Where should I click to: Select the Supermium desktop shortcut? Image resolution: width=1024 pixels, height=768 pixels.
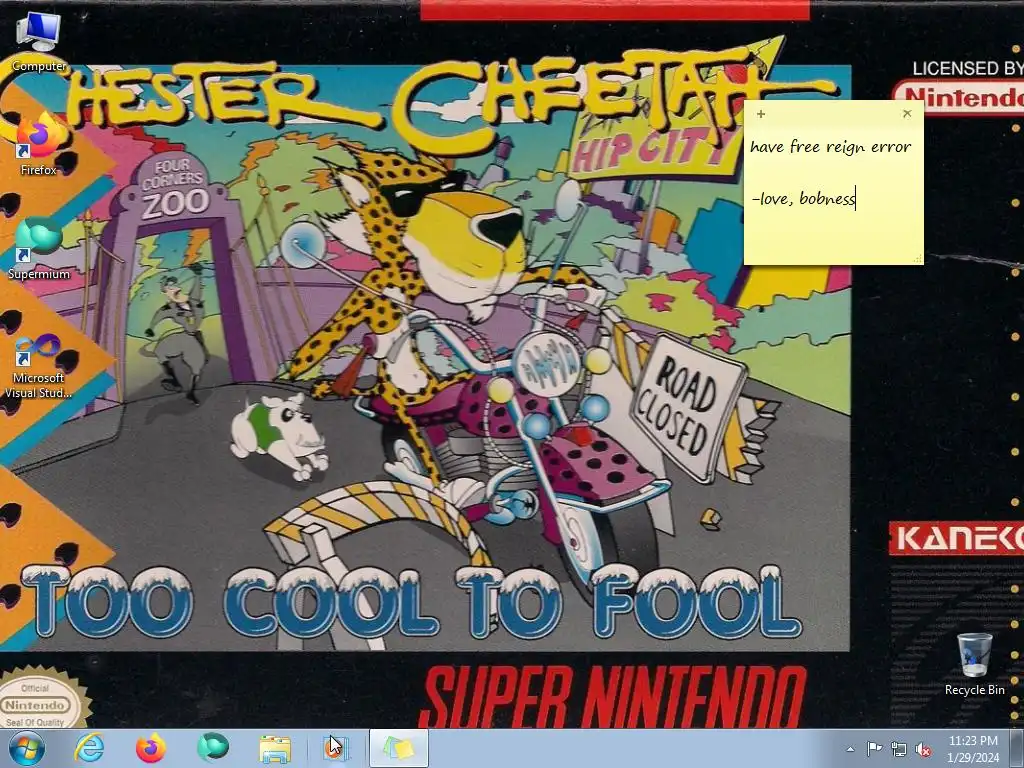click(x=39, y=248)
